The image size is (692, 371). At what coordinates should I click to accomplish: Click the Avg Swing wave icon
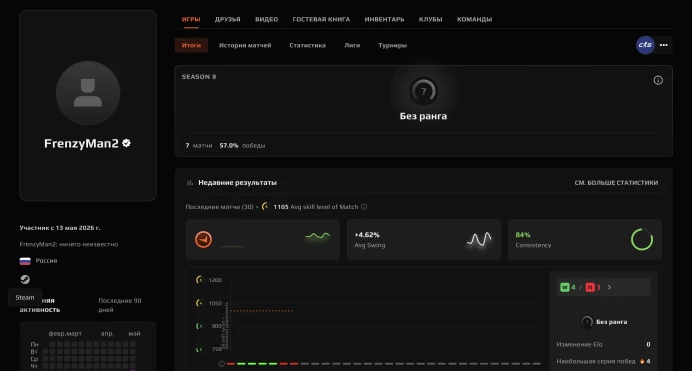pos(479,239)
